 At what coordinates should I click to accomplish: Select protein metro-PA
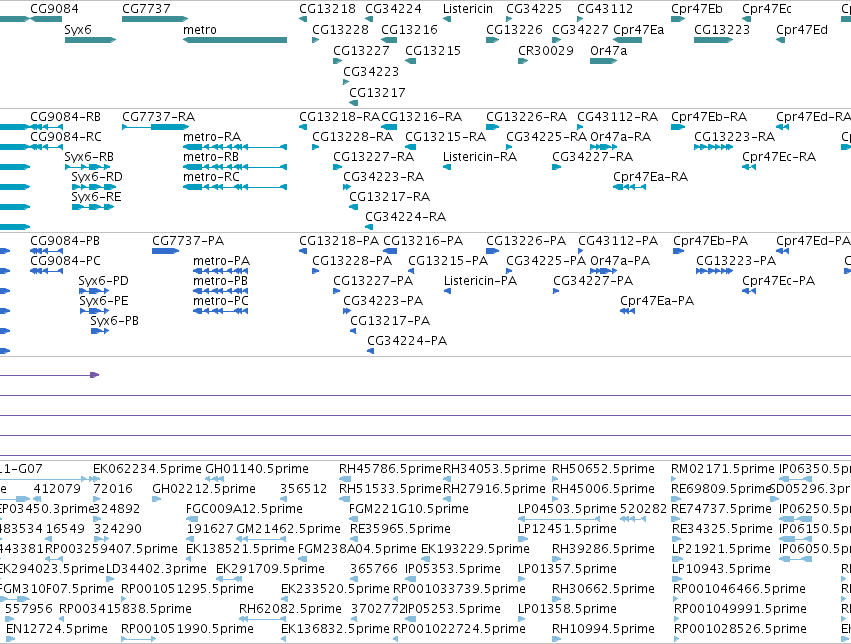(220, 271)
